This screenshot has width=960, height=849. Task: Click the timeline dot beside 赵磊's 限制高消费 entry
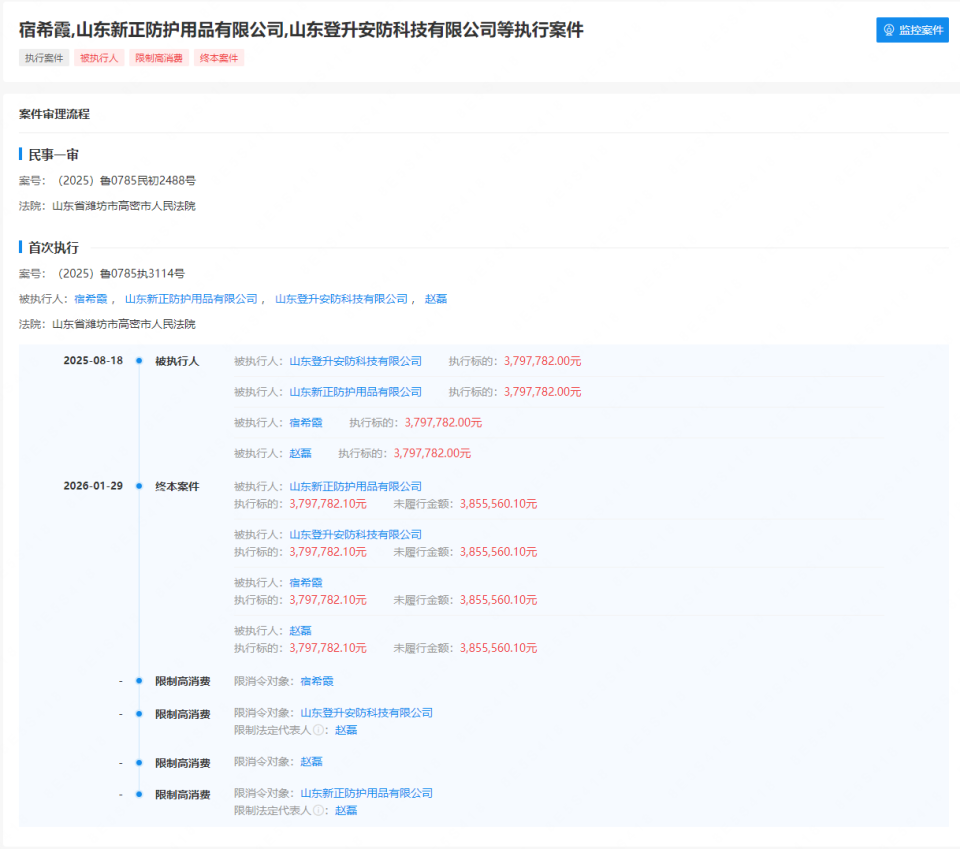pos(141,762)
